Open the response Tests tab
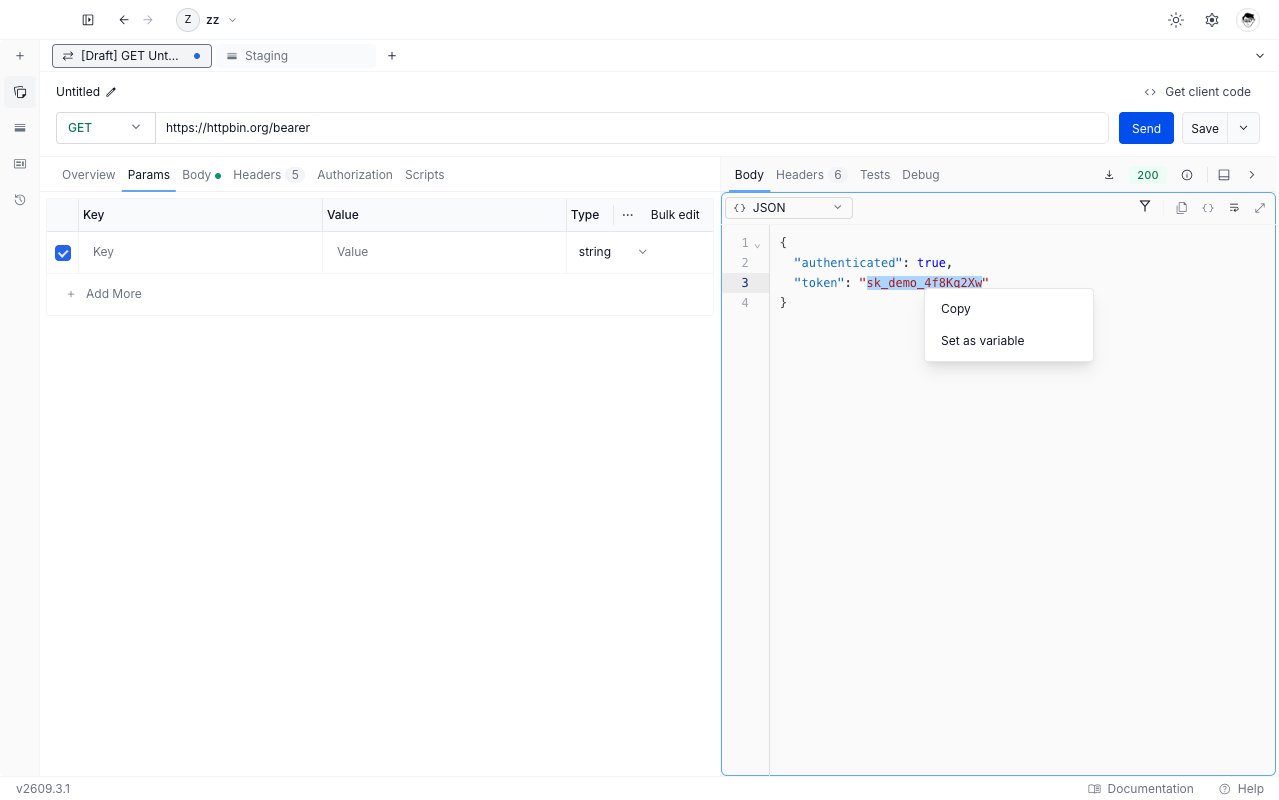 874,175
